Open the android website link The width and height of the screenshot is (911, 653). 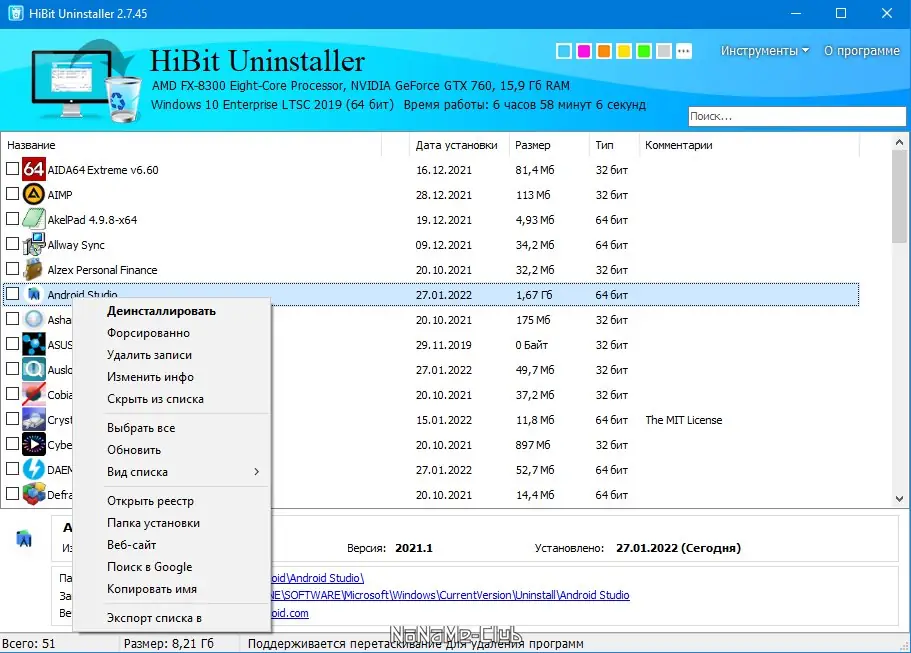tap(290, 613)
